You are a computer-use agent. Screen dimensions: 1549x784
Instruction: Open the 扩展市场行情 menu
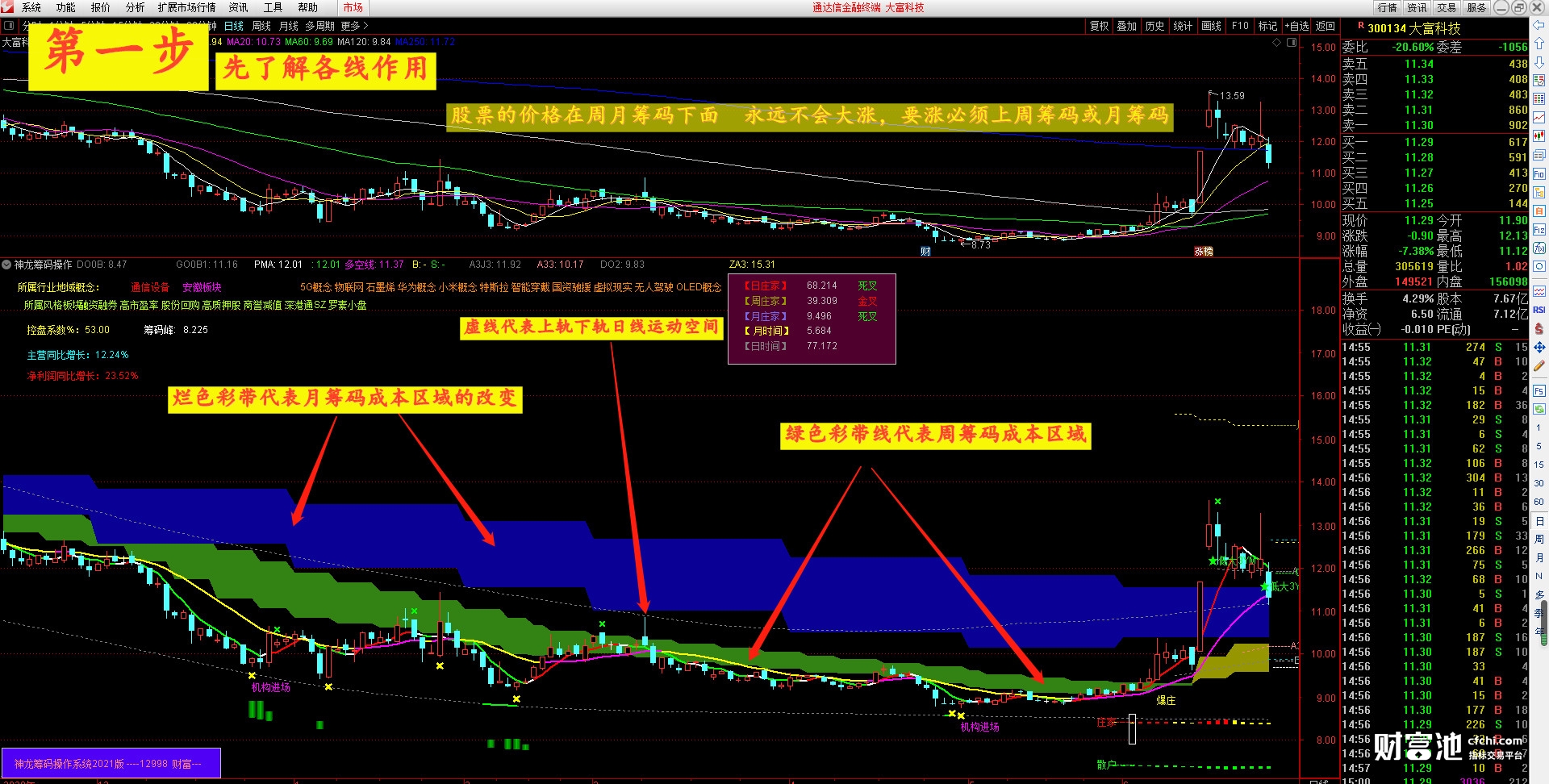tap(186, 7)
